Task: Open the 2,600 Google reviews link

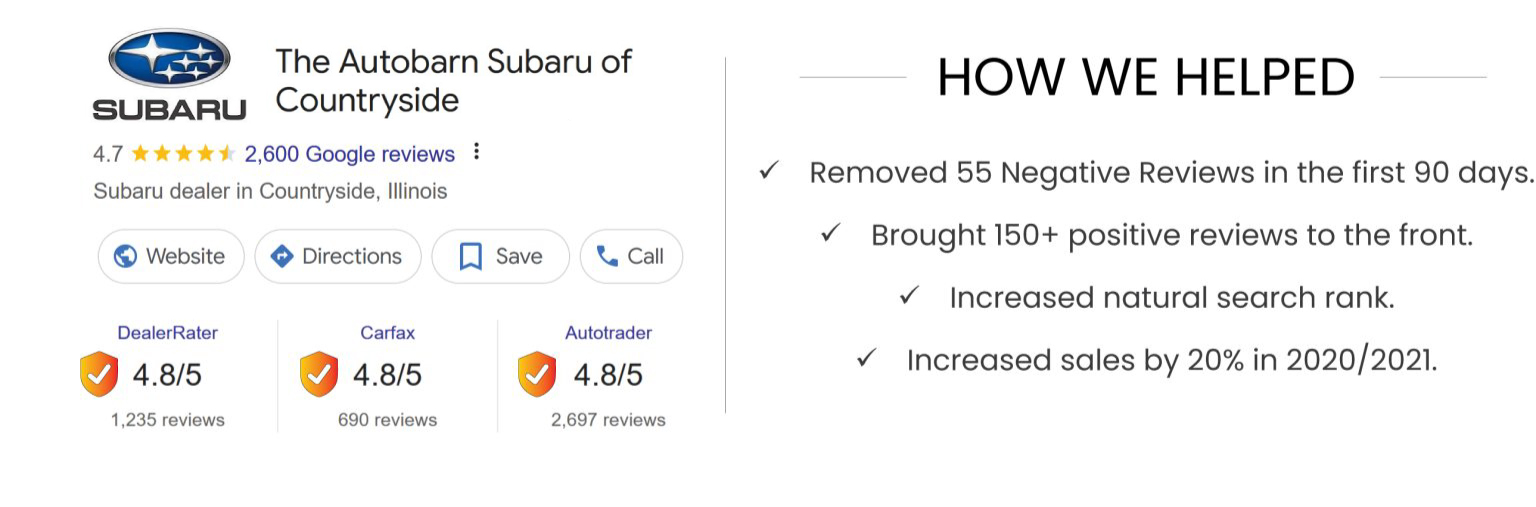Action: coord(349,154)
